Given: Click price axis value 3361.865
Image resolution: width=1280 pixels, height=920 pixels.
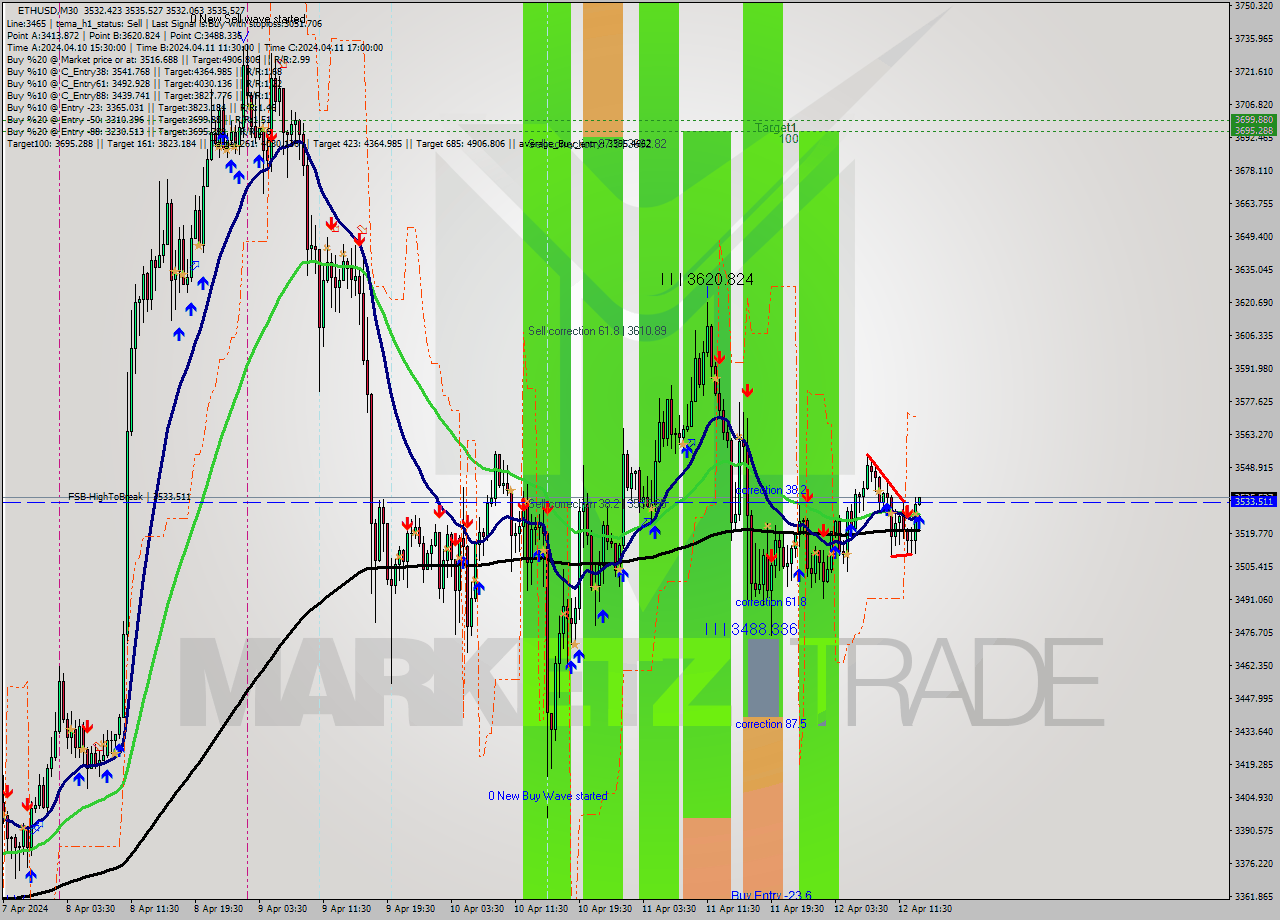Looking at the screenshot, I should pos(1253,897).
